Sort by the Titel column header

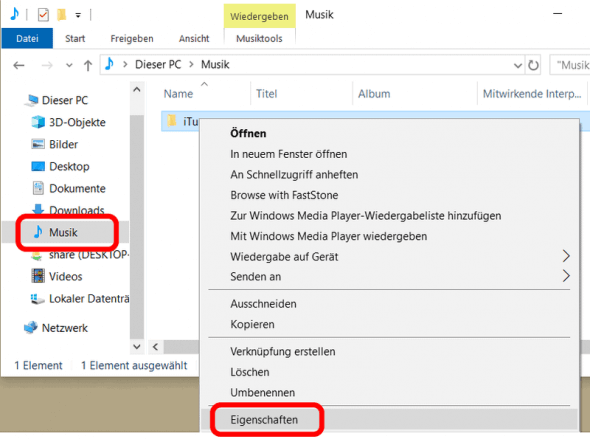coord(266,94)
